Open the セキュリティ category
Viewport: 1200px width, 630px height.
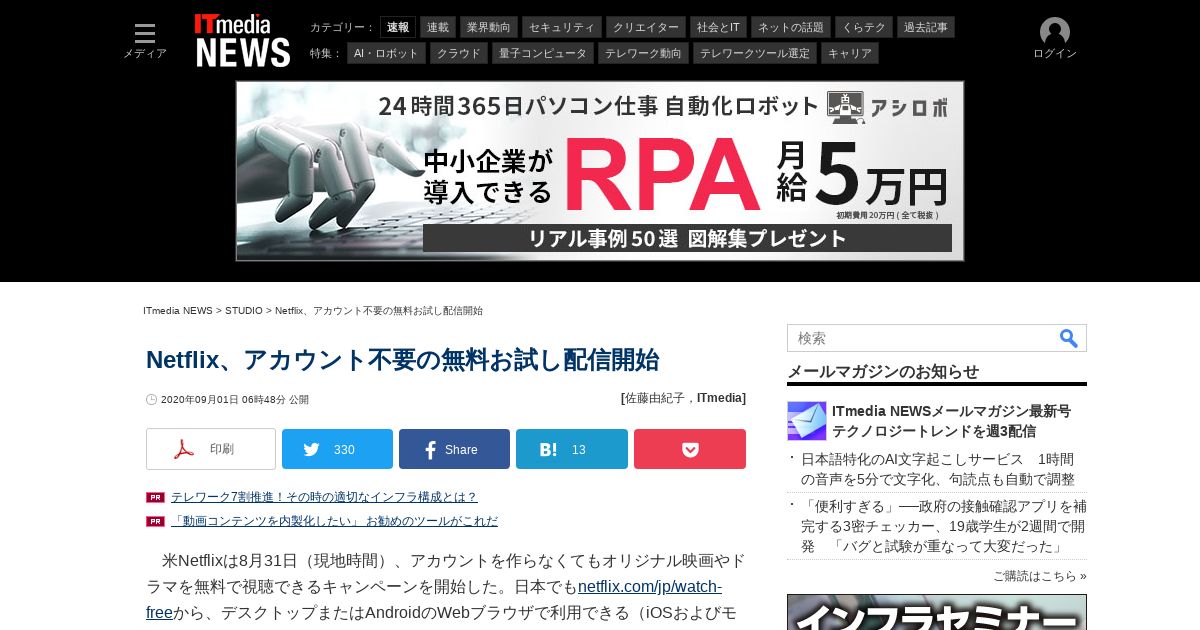point(562,27)
